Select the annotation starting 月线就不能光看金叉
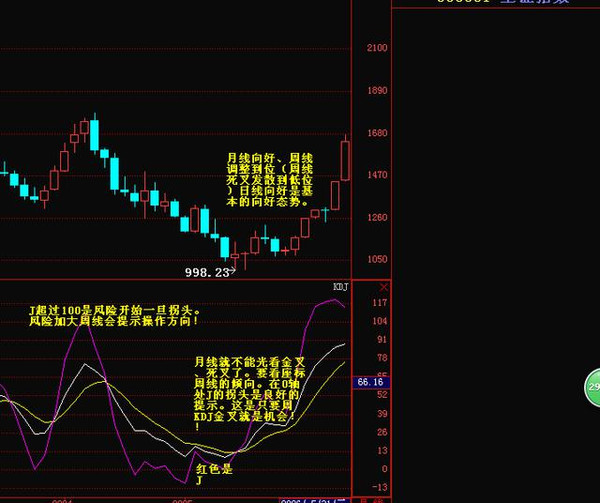The image size is (600, 503). click(x=249, y=394)
